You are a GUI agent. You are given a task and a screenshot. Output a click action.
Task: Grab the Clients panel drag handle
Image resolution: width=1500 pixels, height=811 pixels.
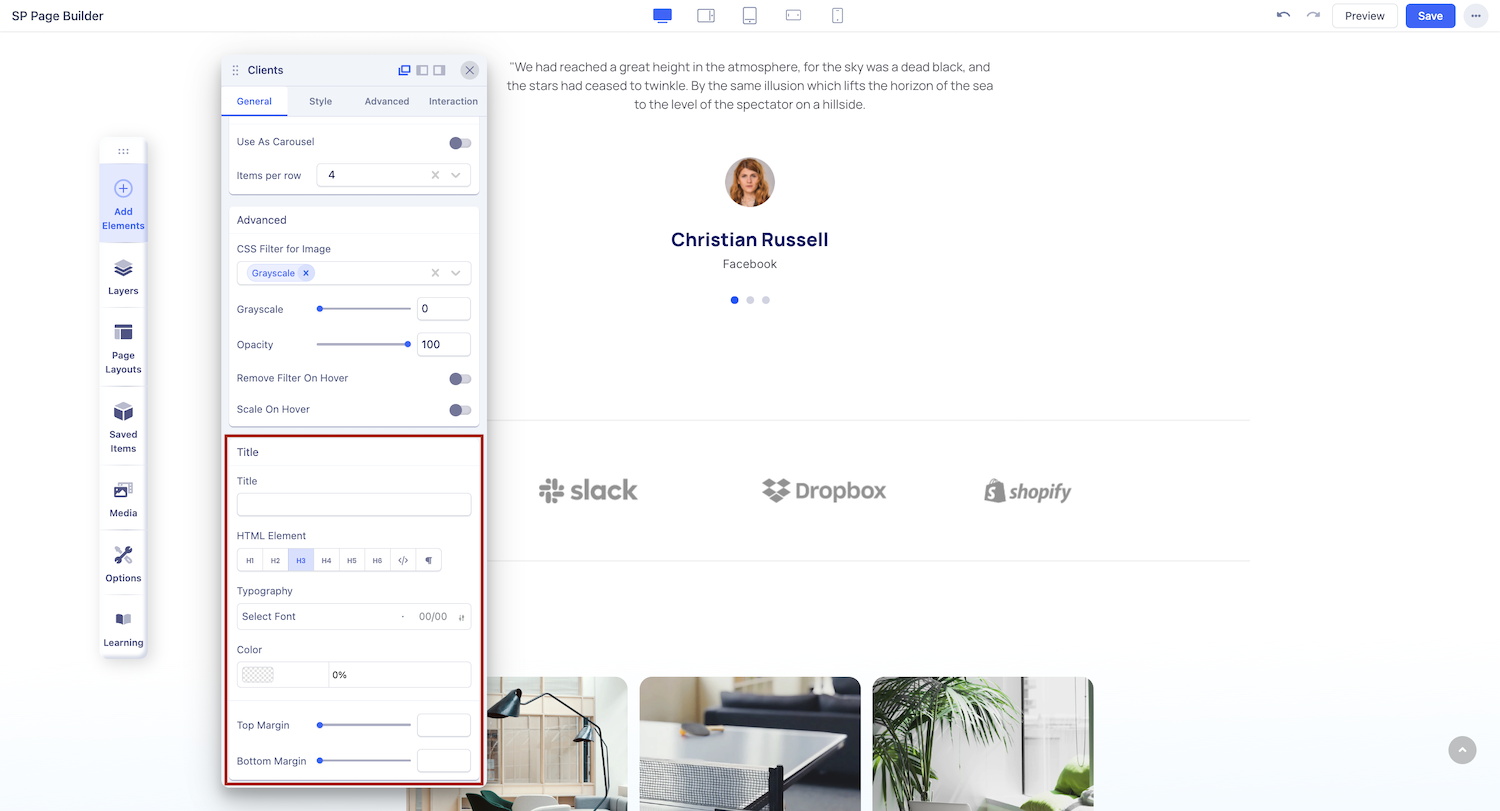pos(236,70)
